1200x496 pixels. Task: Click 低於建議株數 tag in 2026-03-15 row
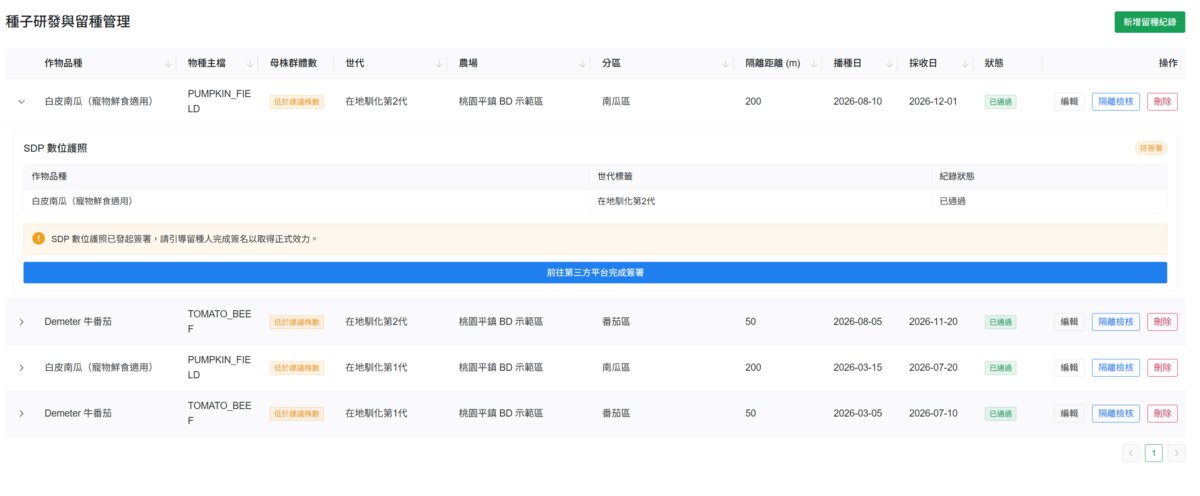click(x=297, y=368)
